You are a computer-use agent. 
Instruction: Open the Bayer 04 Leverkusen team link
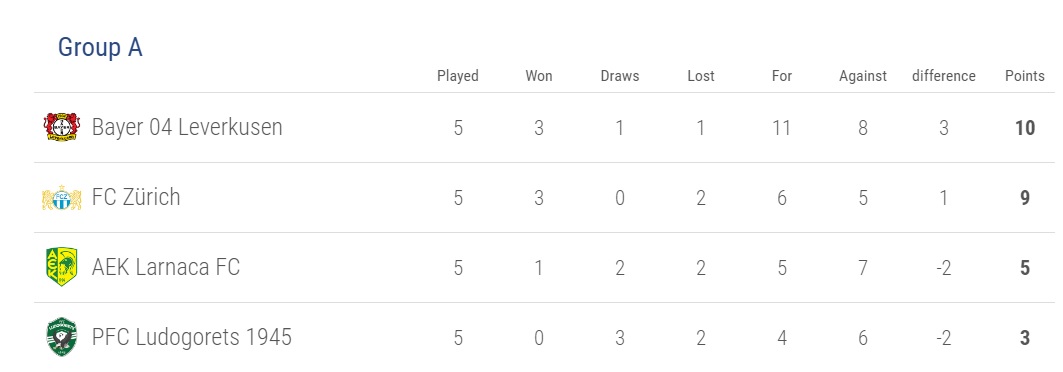[x=187, y=127]
